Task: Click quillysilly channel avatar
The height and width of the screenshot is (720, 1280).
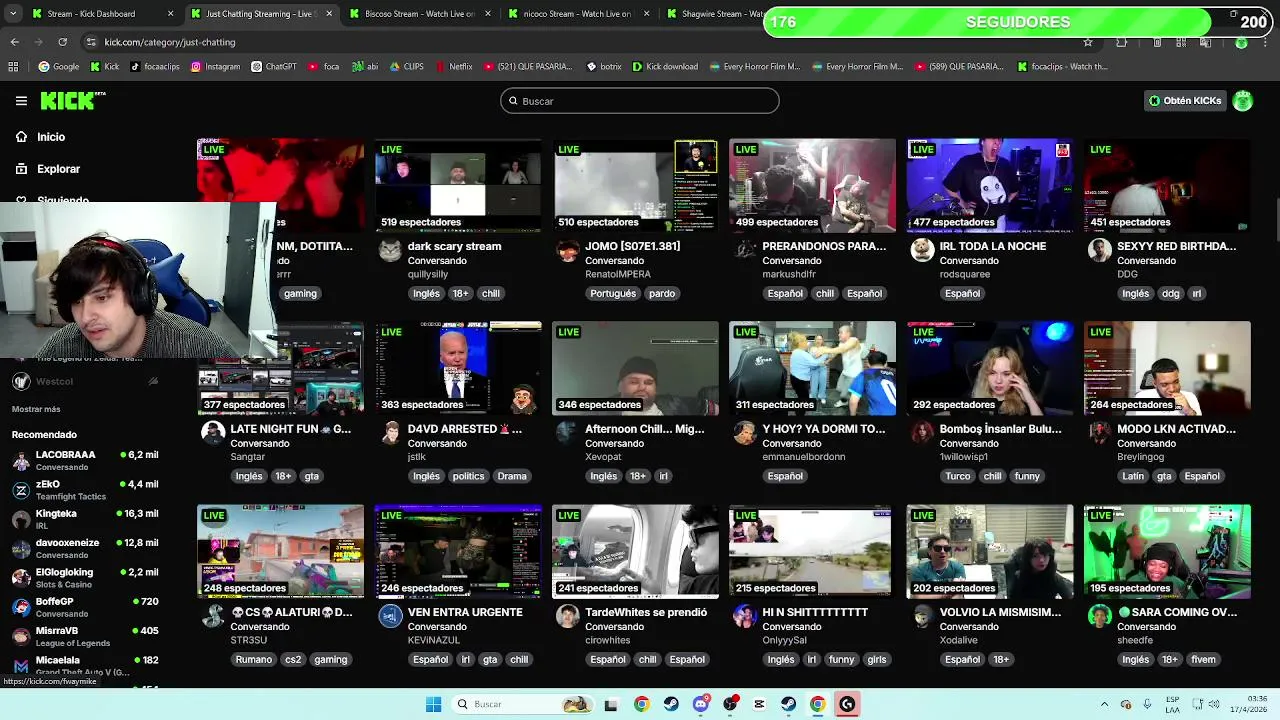Action: click(390, 251)
